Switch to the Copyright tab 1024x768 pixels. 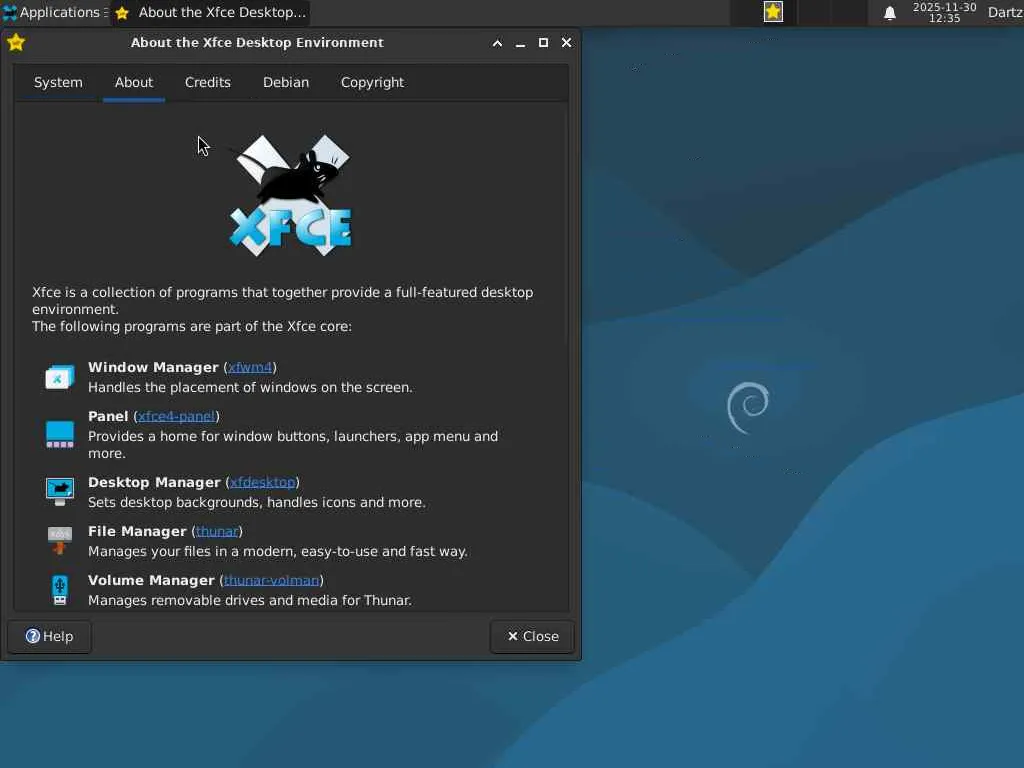coord(372,82)
